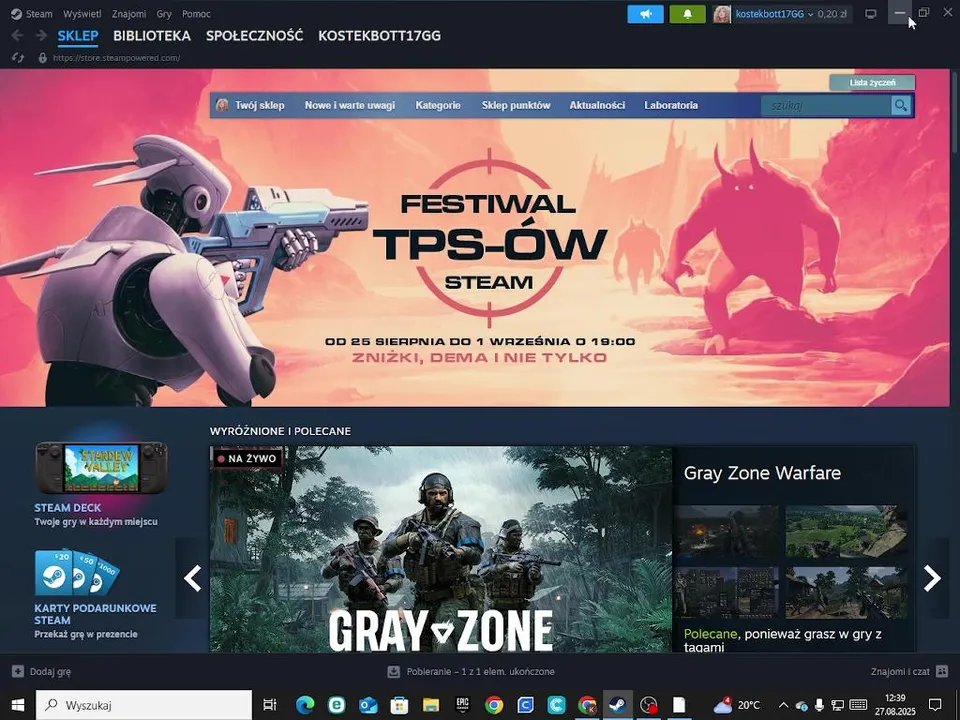Viewport: 960px width, 720px height.
Task: Click the user avatar beside kostekbott17GG
Action: click(x=722, y=13)
